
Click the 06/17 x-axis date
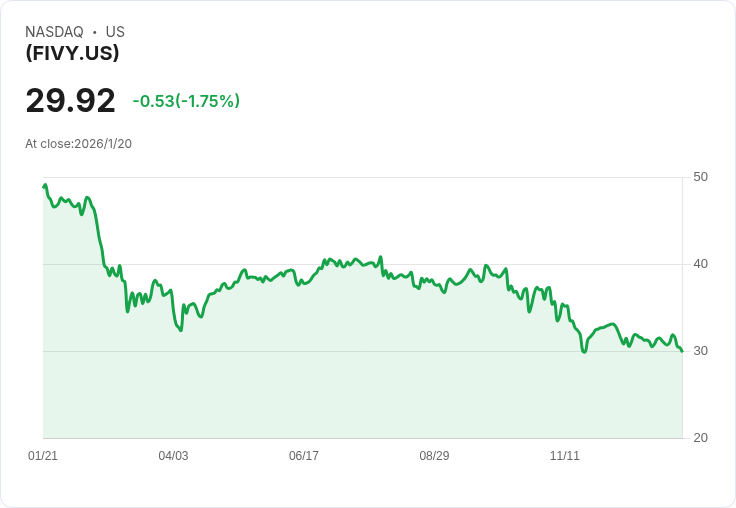304,455
